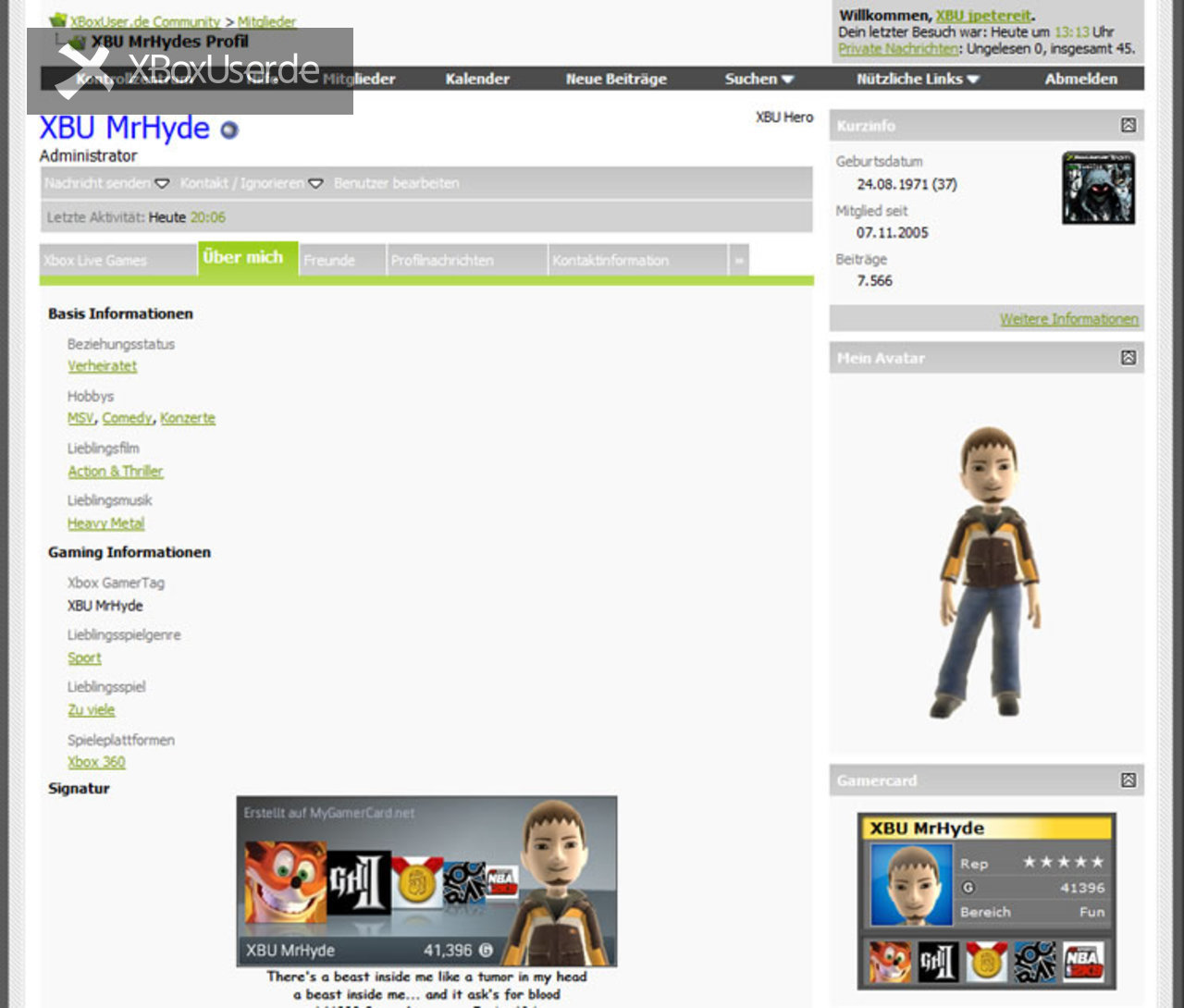Click the Gamerscore G icon in the signature

click(486, 950)
